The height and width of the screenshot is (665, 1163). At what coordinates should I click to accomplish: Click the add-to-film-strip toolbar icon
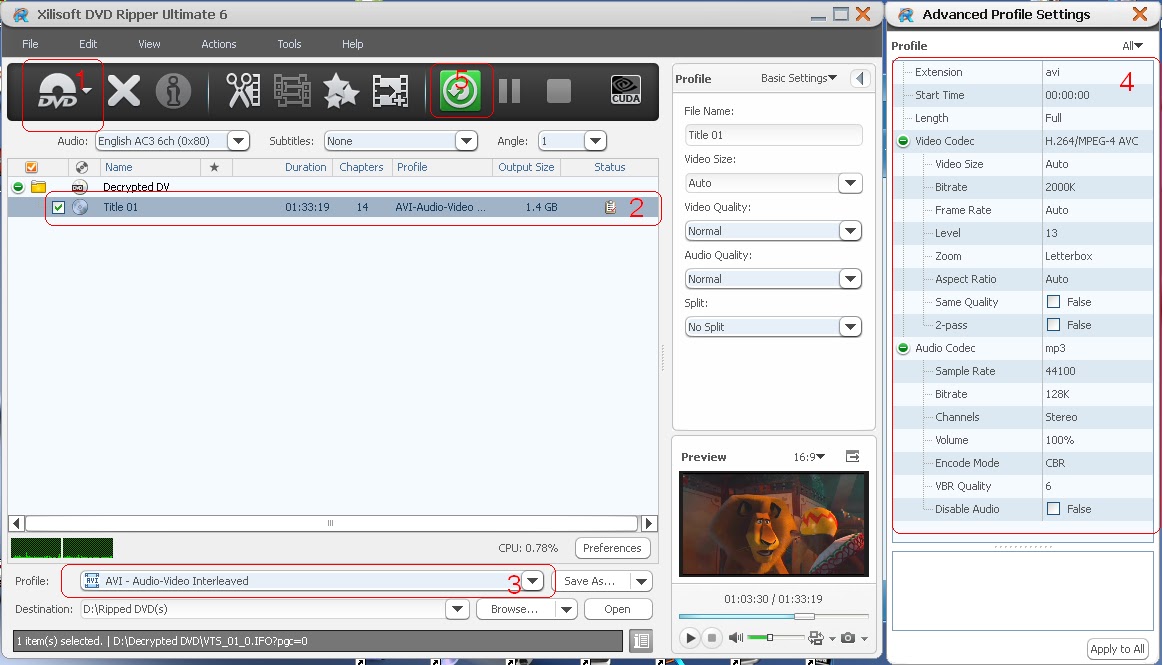pos(390,91)
